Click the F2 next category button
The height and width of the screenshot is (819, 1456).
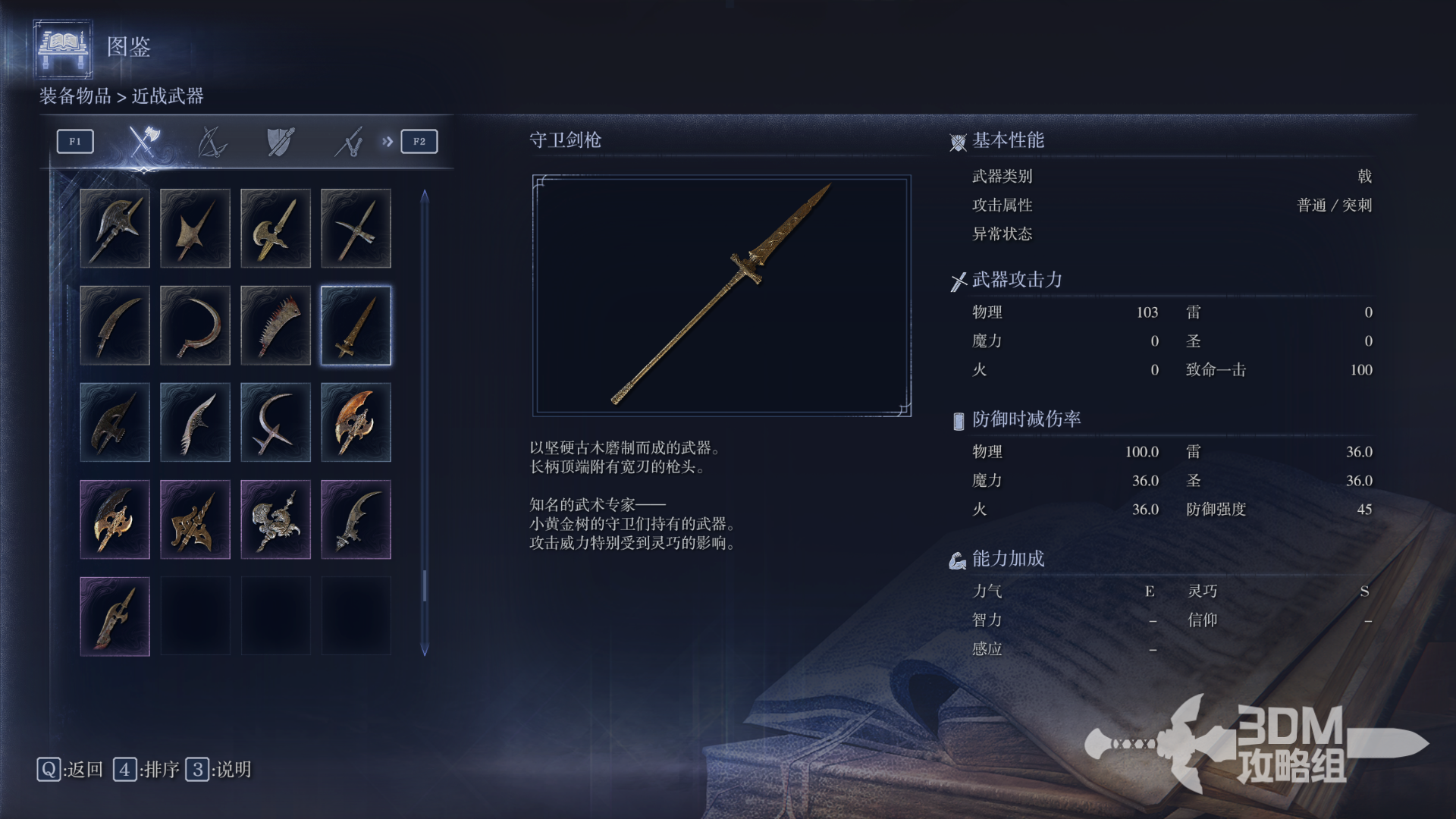419,141
